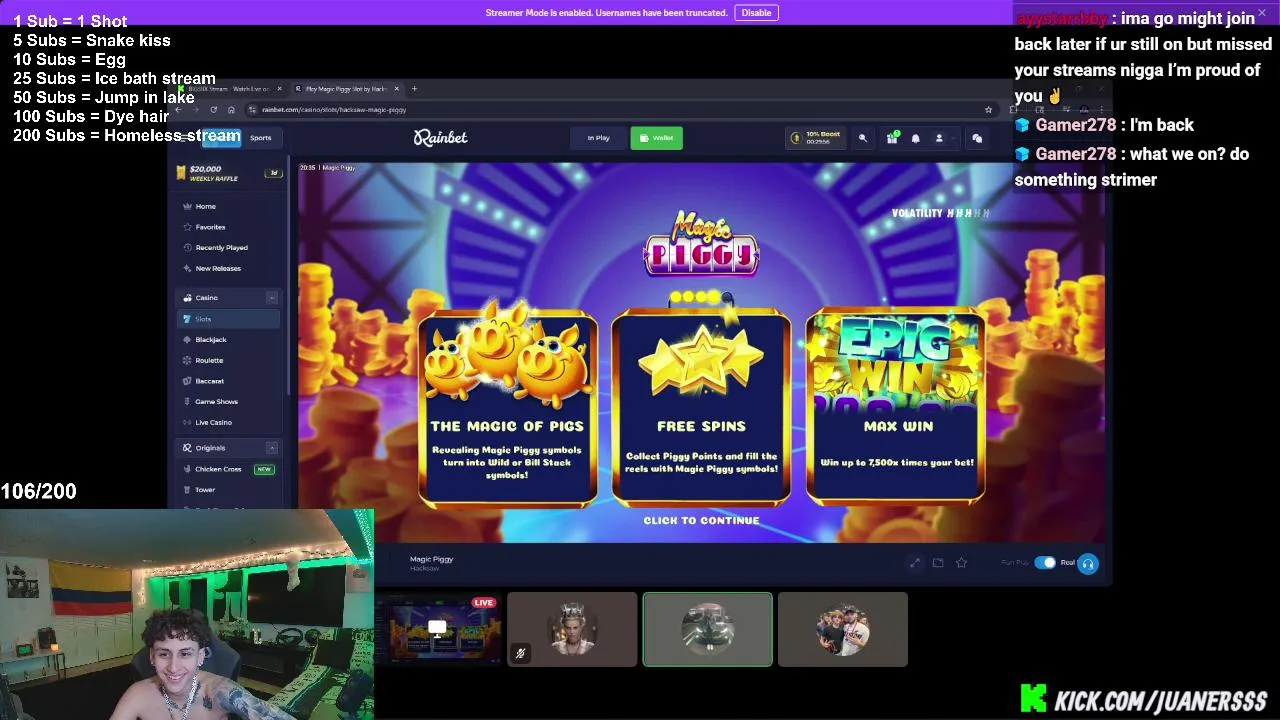Click the Click To Continue text
1280x720 pixels.
[x=701, y=521]
